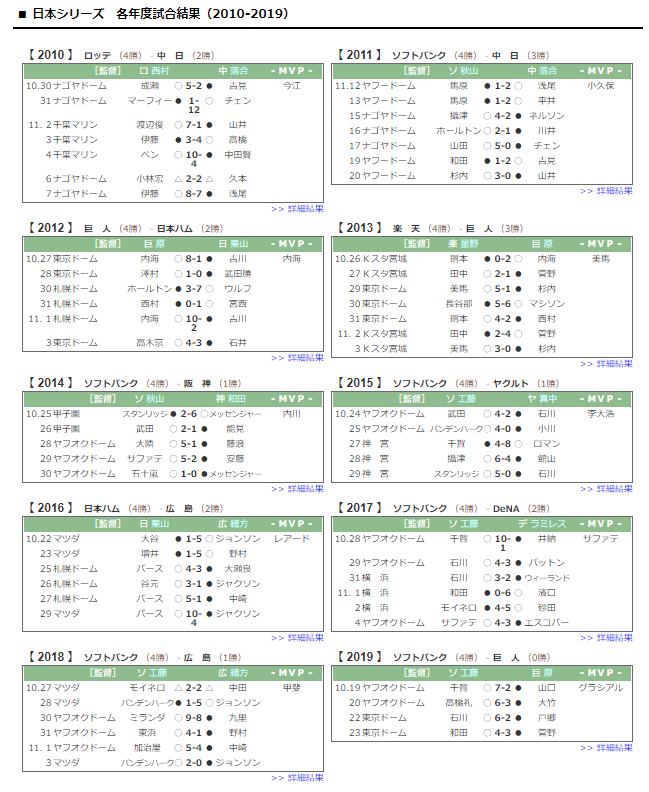Click 2018 MVP name 甲斐
649x792 pixels.
[x=291, y=687]
